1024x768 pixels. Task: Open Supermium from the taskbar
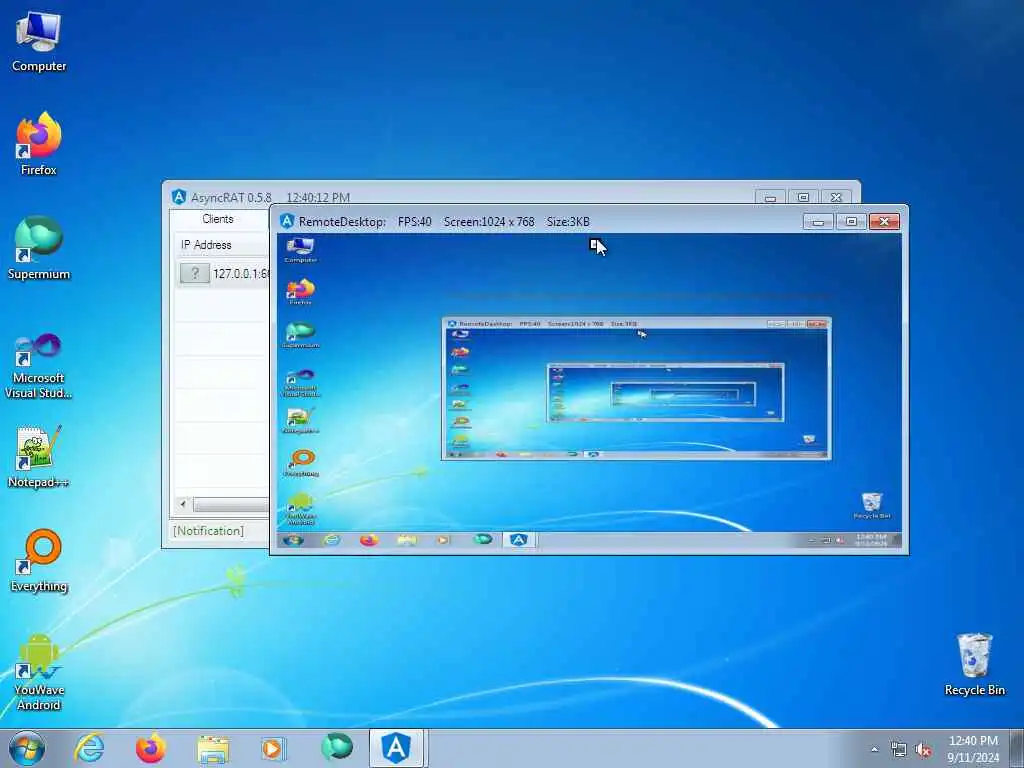(x=337, y=748)
